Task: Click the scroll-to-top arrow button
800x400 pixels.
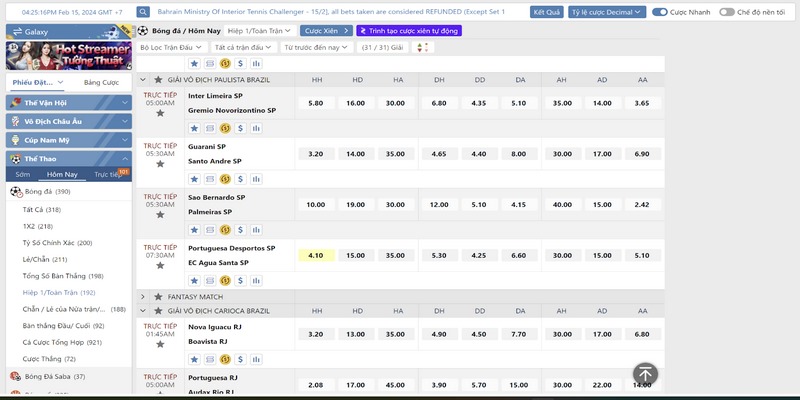Action: click(x=645, y=374)
